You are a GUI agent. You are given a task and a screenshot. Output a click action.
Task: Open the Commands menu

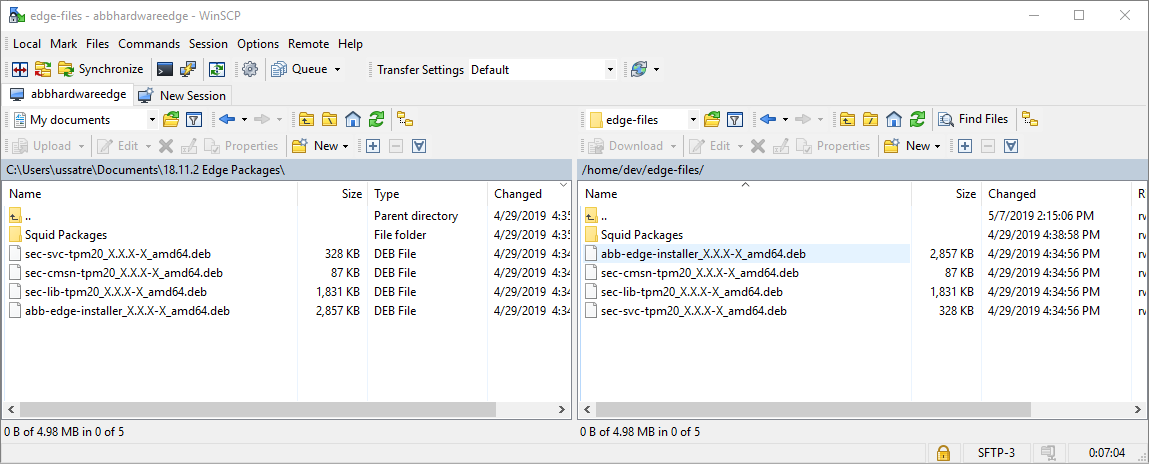tap(149, 44)
